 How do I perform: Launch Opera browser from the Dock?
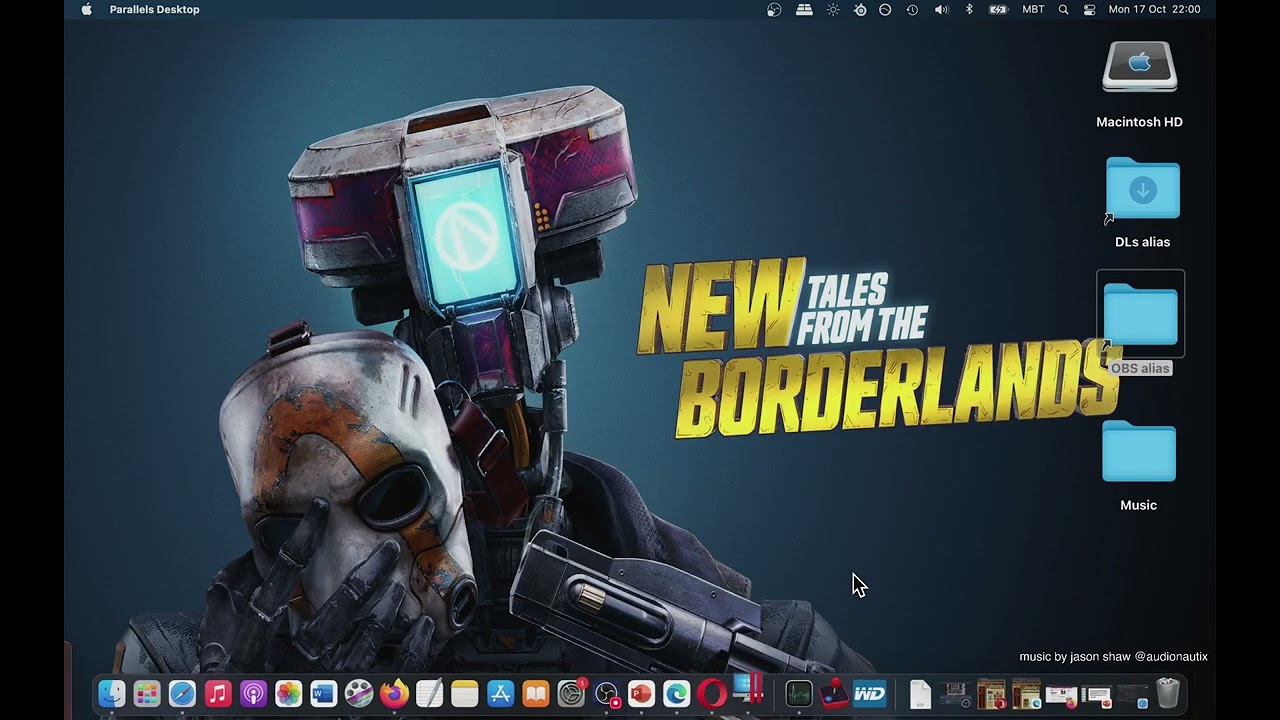(713, 693)
